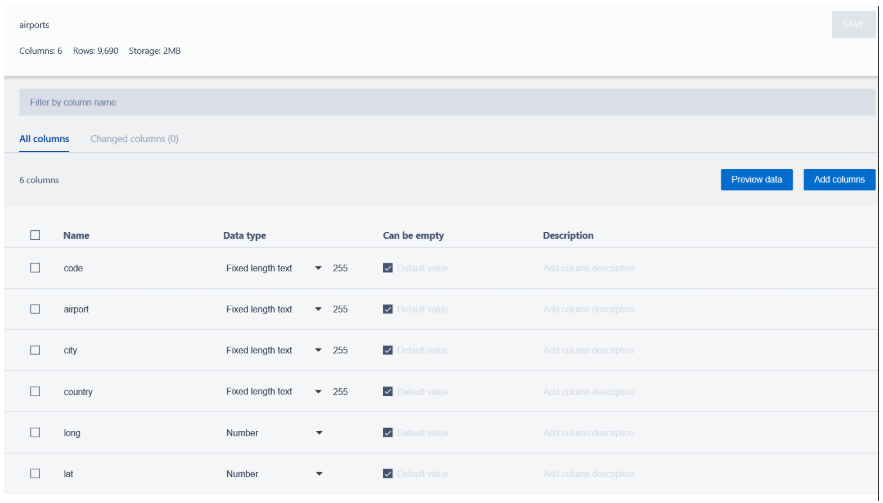This screenshot has height=503, width=883.
Task: Click the Add columns button
Action: point(839,180)
